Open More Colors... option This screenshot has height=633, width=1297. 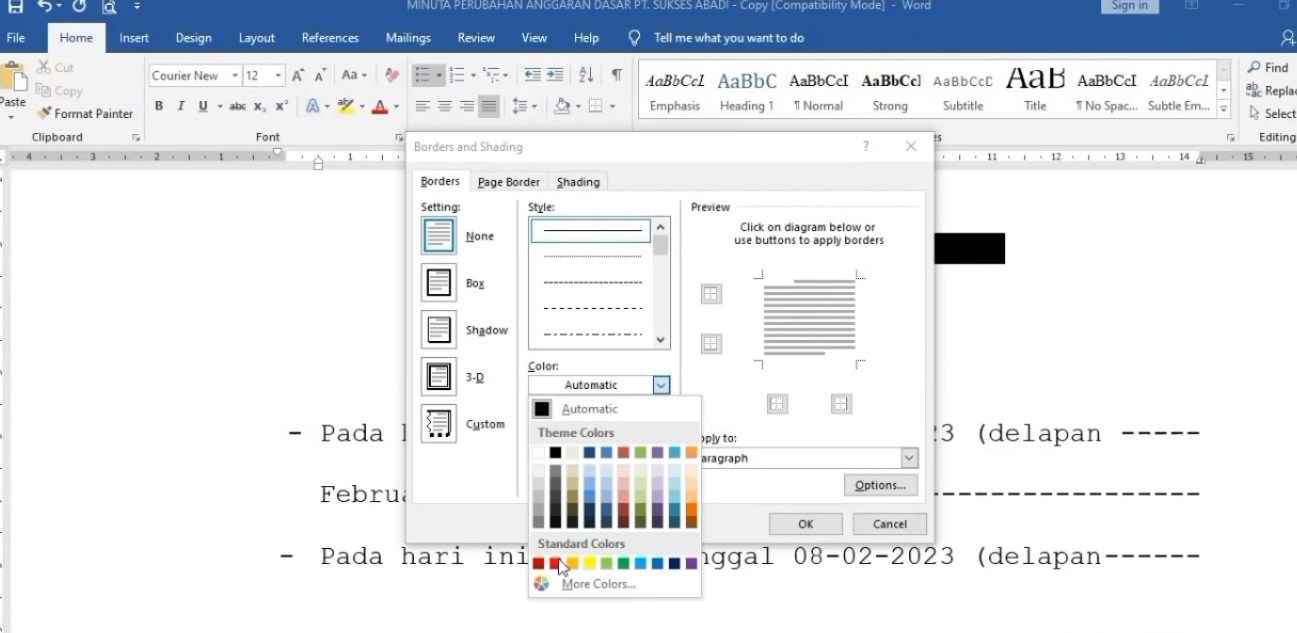coord(598,584)
